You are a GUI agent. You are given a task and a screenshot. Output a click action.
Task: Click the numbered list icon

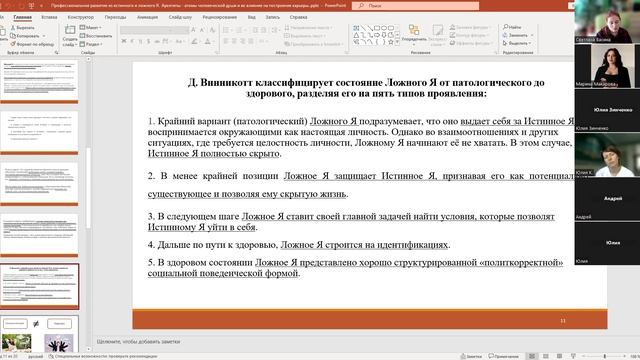tap(239, 30)
